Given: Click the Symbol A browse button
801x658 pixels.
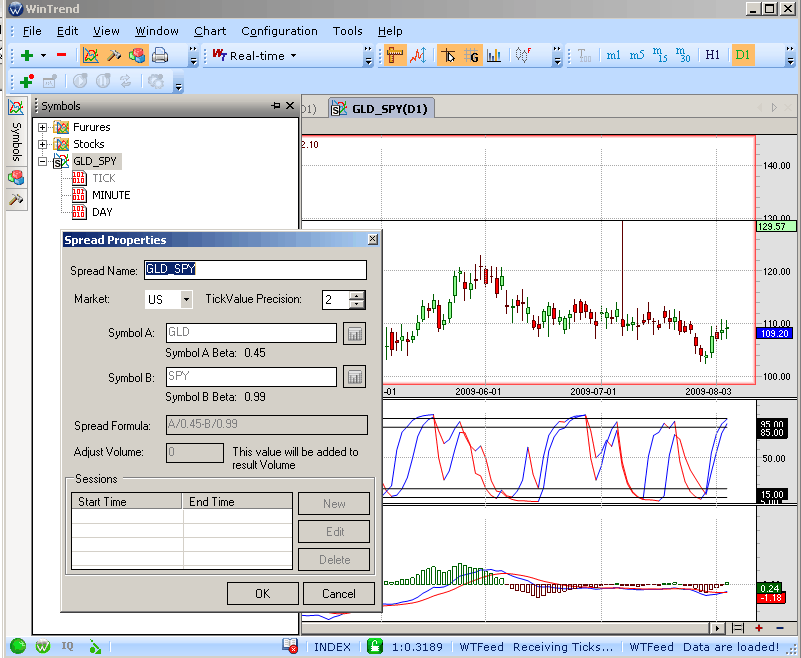Looking at the screenshot, I should click(355, 334).
